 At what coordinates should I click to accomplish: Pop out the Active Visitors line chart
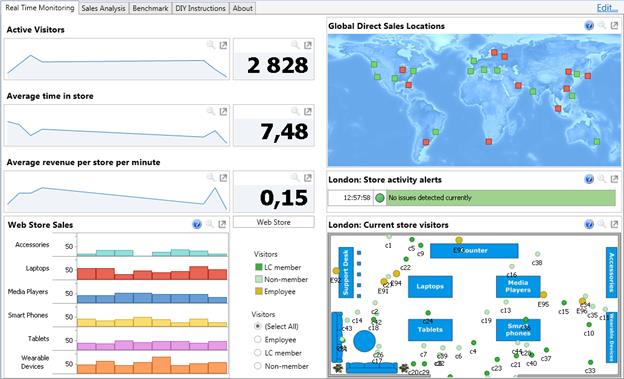coord(223,45)
